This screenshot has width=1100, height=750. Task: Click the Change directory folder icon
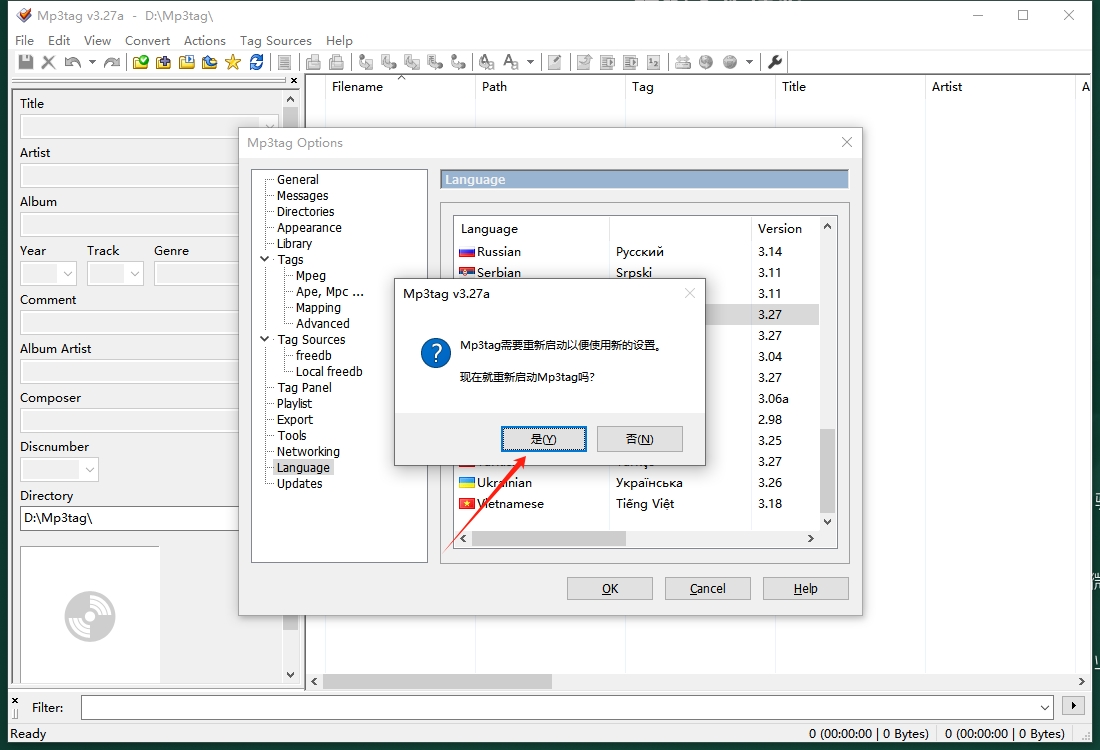click(x=140, y=62)
